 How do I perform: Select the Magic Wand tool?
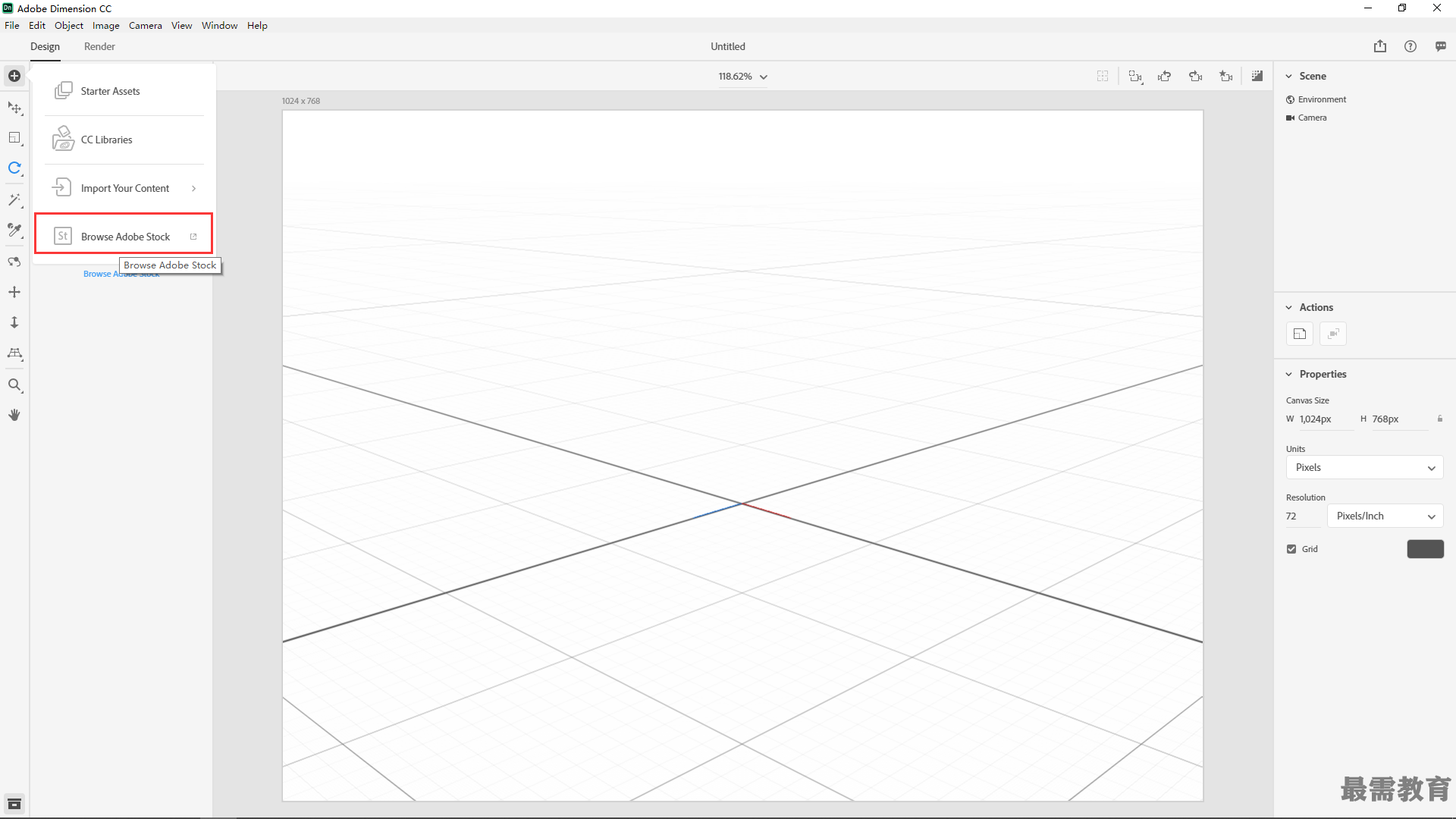pyautogui.click(x=14, y=199)
